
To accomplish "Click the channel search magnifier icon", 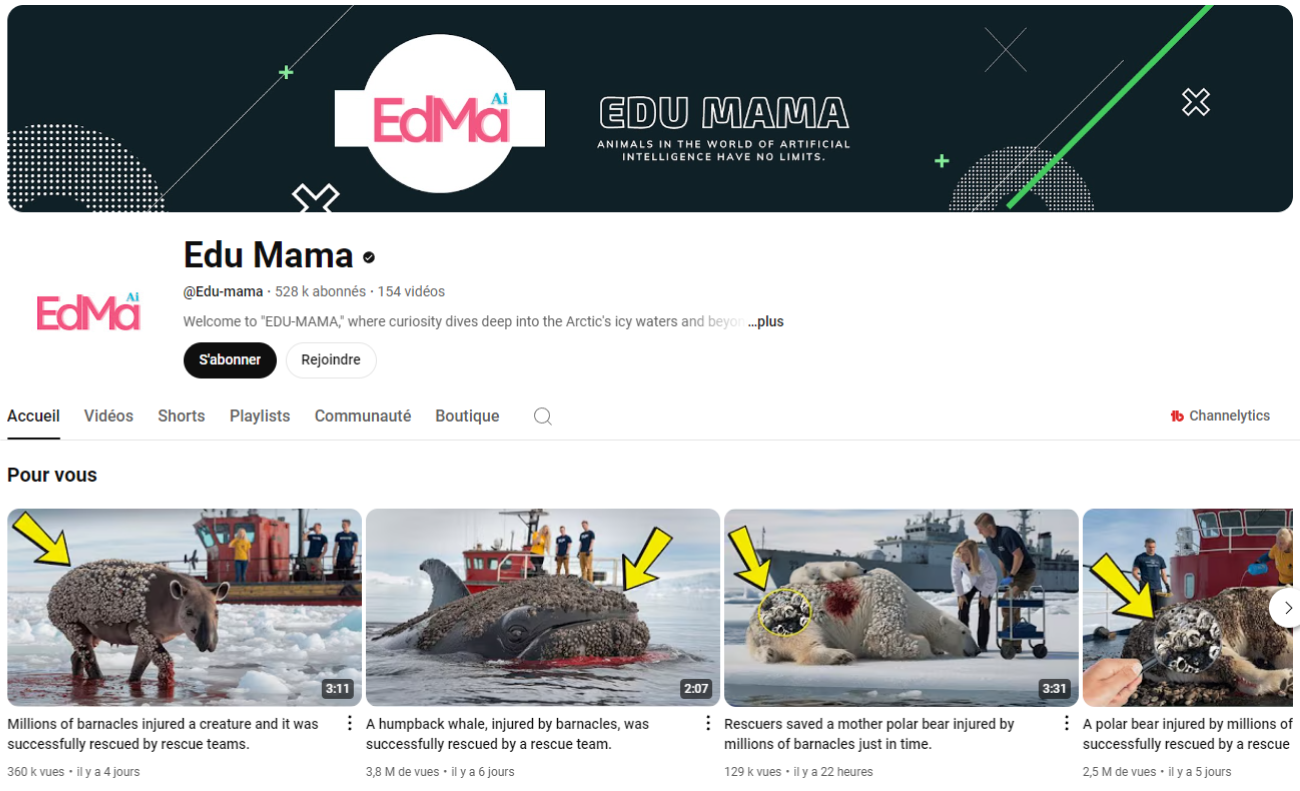I will [542, 416].
